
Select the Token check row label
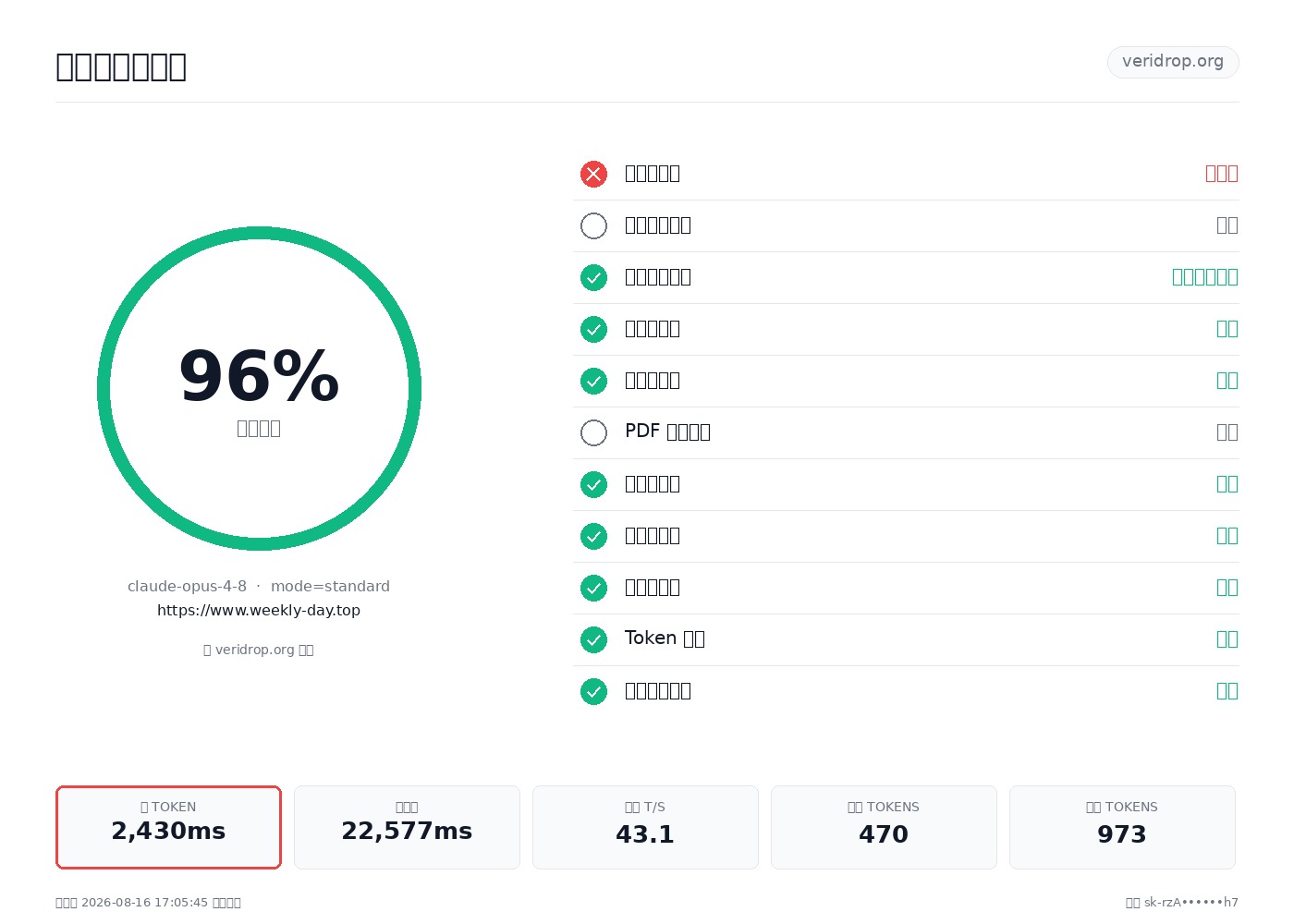[665, 638]
